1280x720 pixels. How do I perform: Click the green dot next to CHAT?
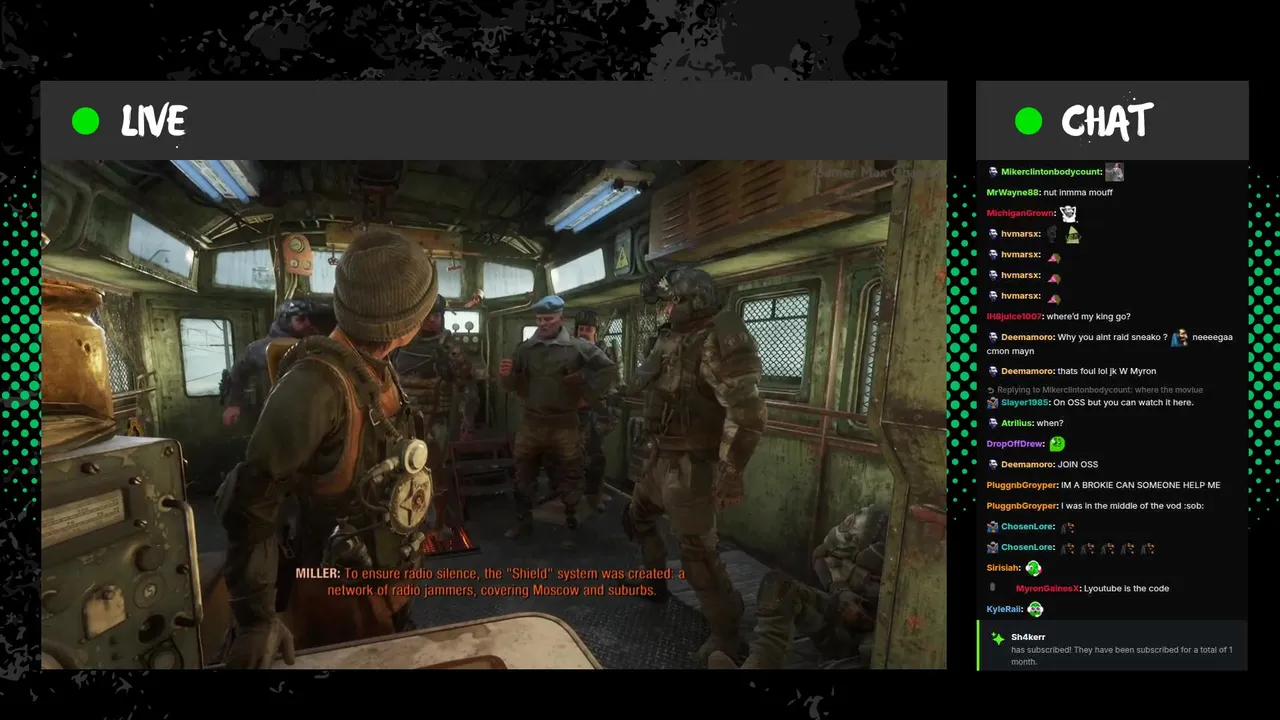(x=1028, y=121)
